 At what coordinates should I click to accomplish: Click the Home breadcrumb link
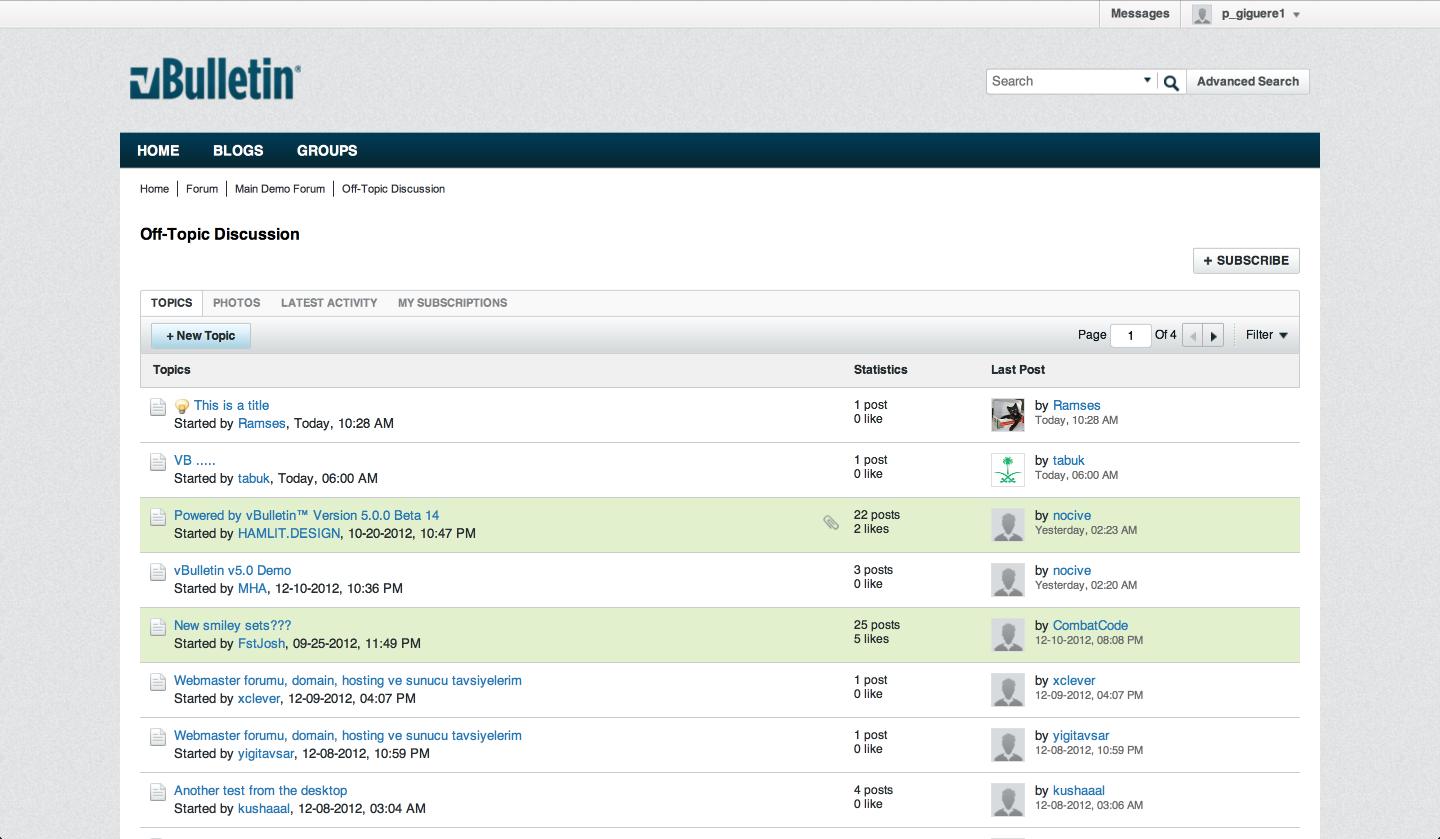[x=154, y=189]
